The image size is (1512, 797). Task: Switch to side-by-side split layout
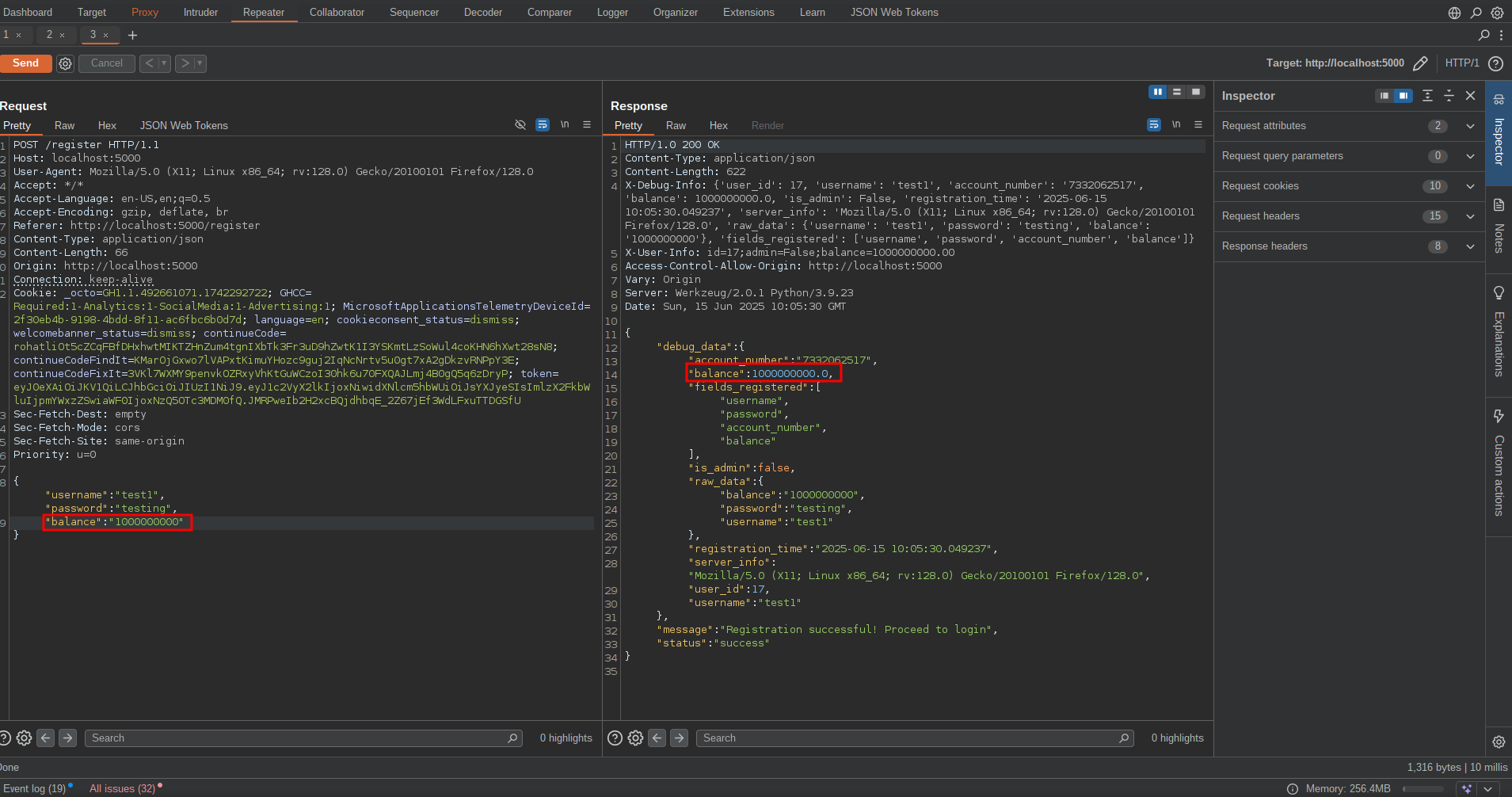[x=1158, y=93]
